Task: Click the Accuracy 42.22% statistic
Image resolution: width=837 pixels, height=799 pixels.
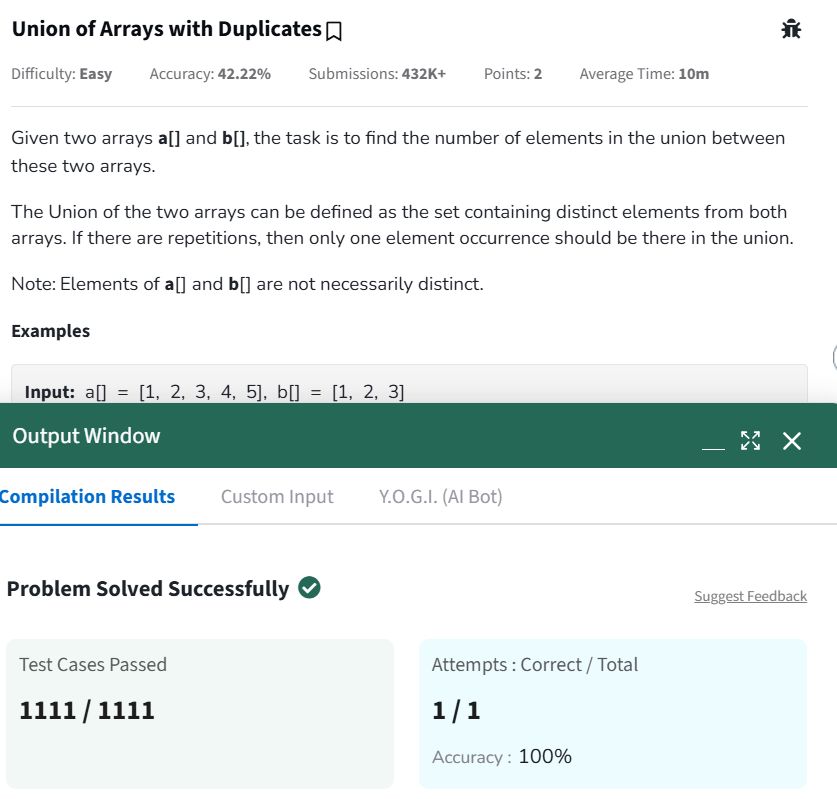Action: click(x=210, y=74)
